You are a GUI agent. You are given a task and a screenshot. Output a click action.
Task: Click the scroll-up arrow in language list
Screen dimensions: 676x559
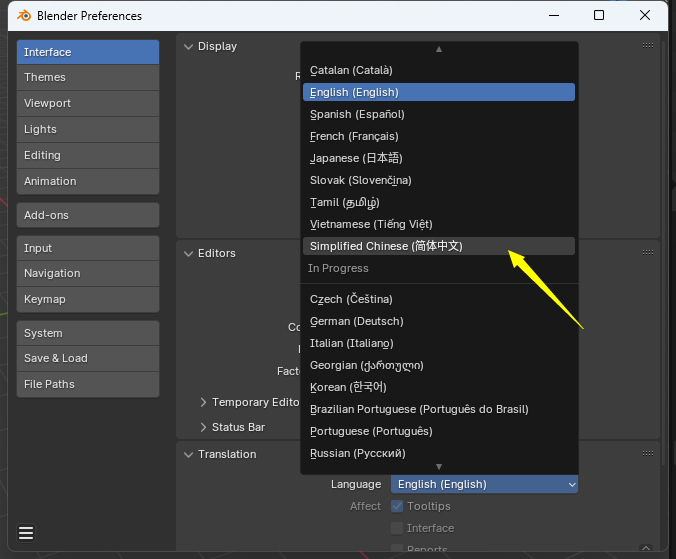438,49
